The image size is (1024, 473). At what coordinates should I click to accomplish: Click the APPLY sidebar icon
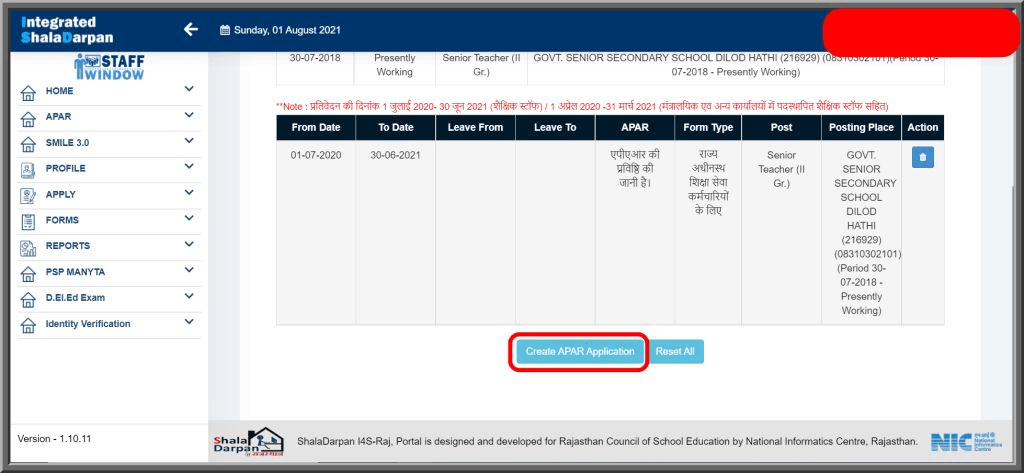28,196
